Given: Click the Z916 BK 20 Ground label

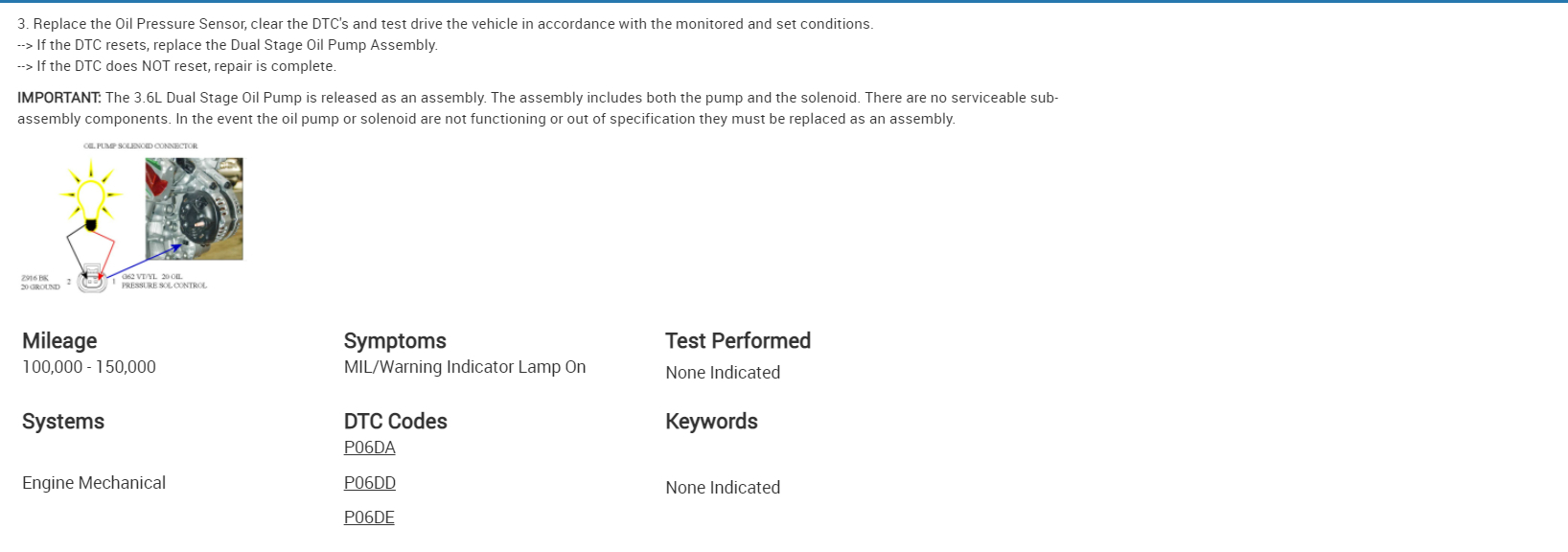Looking at the screenshot, I should (x=40, y=282).
